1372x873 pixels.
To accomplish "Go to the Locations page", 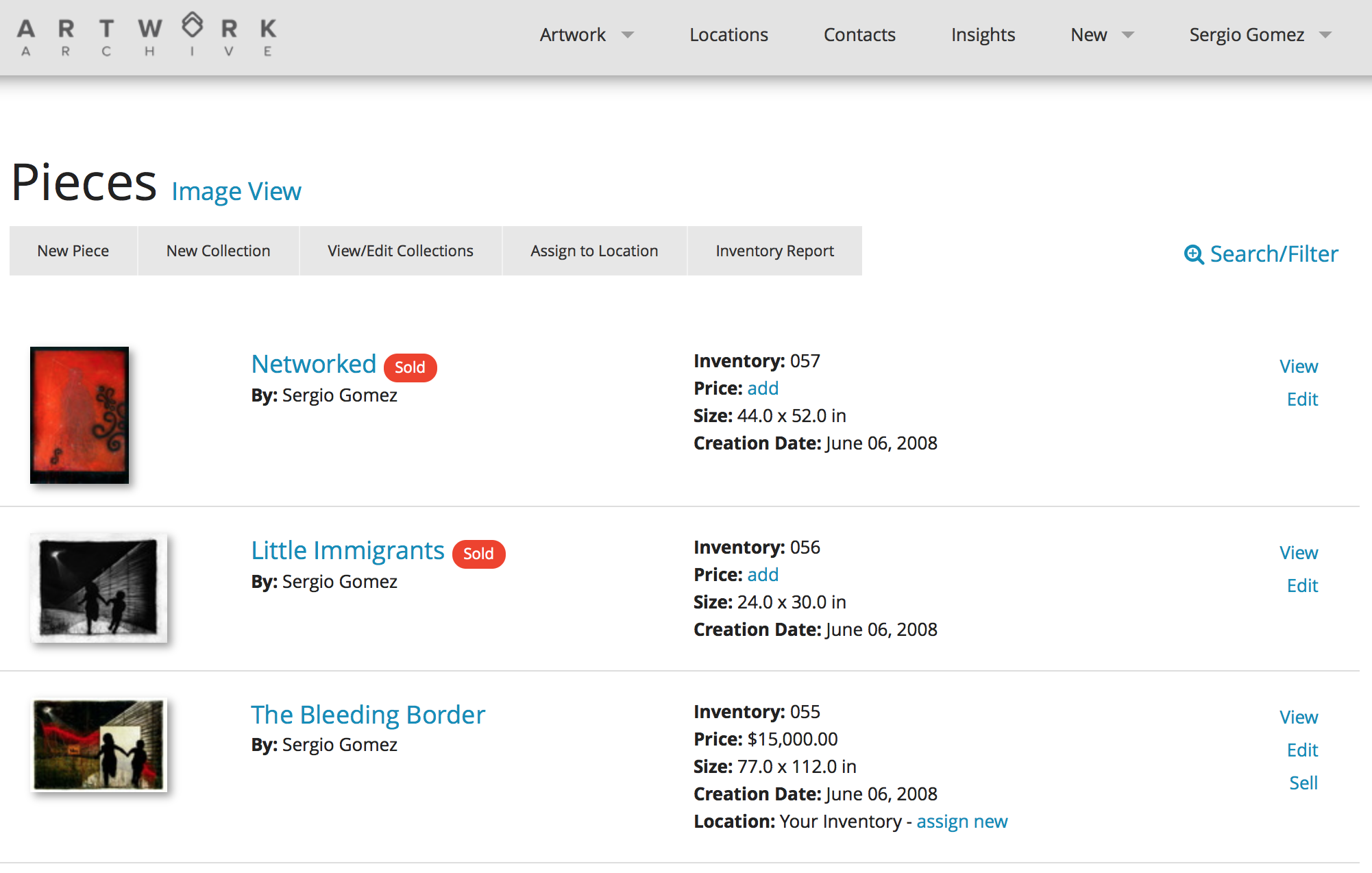I will 728,35.
